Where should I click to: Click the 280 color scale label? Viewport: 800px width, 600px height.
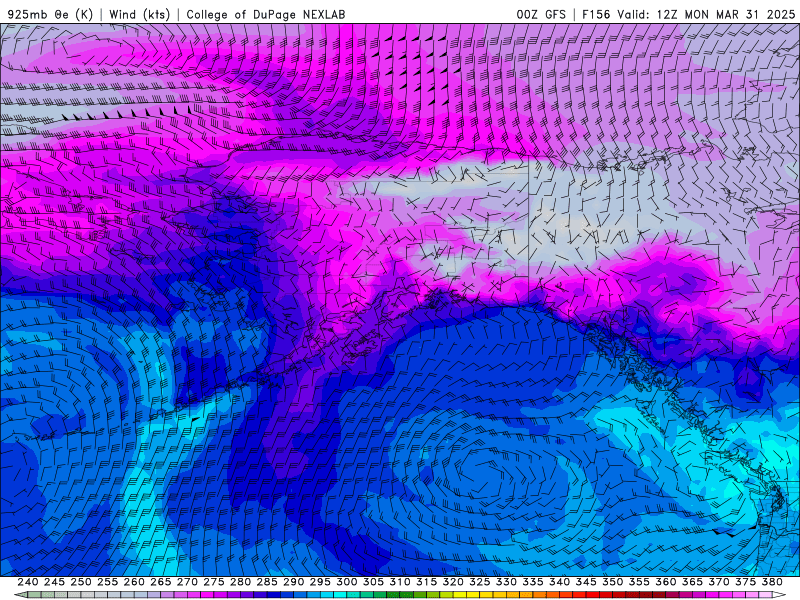pyautogui.click(x=240, y=582)
